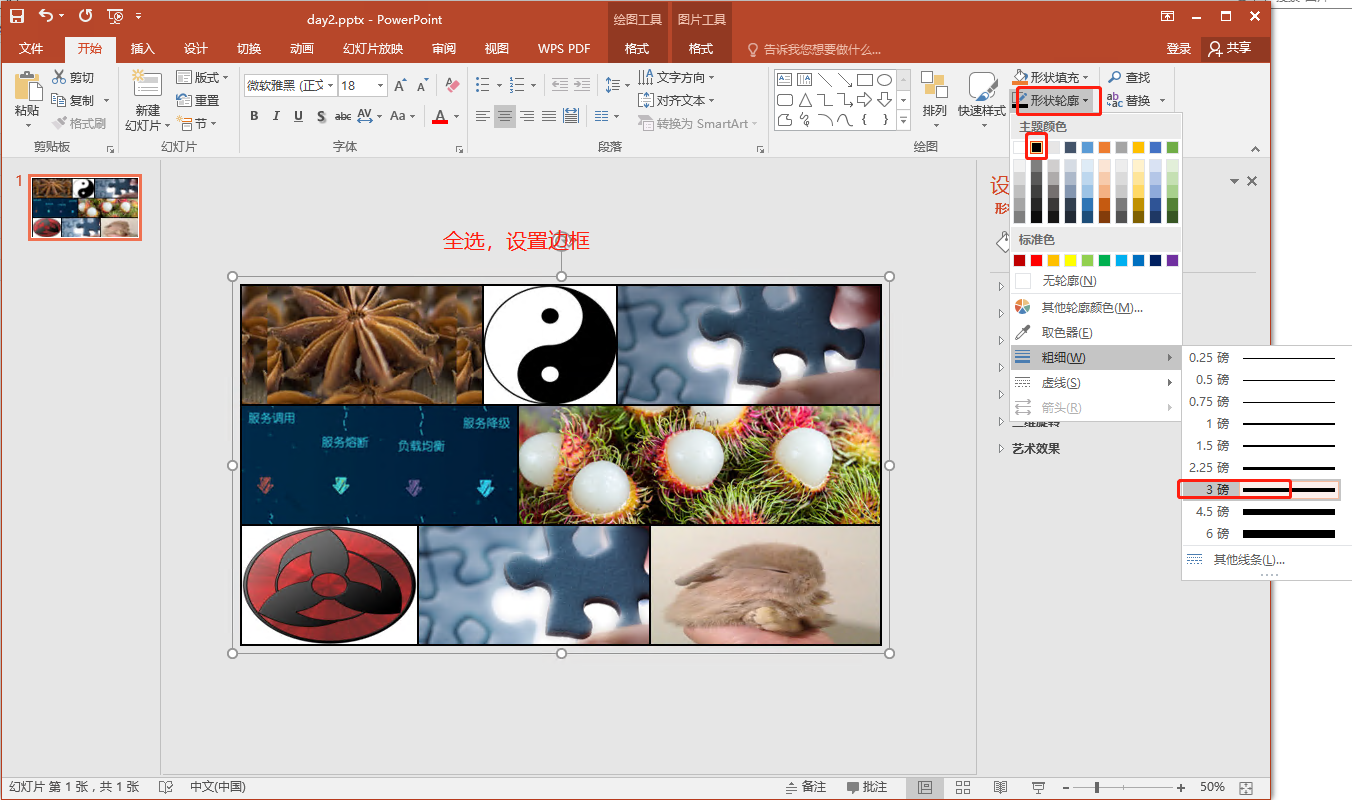This screenshot has height=800, width=1352.
Task: Switch to the 幻灯片放映 slideshow tab
Action: [x=373, y=49]
